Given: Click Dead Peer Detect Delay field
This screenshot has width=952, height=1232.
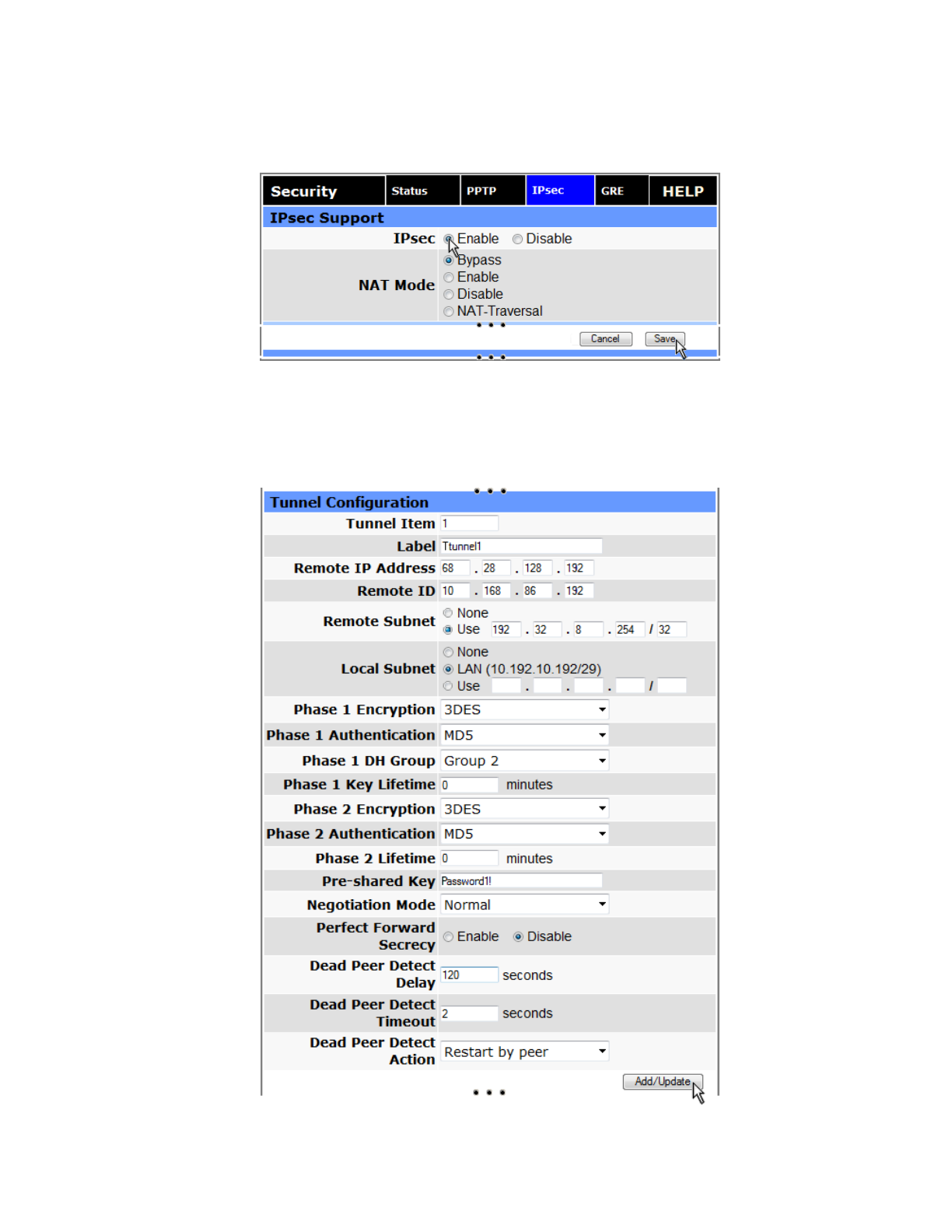Looking at the screenshot, I should (469, 975).
